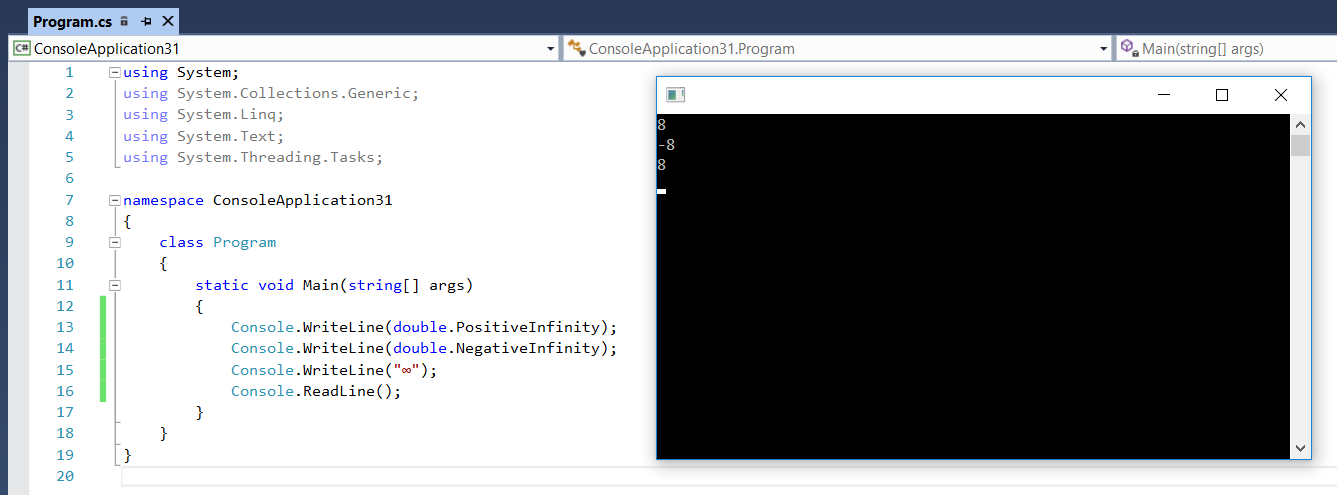Close the Program.cs editor tab
The width and height of the screenshot is (1337, 495).
click(167, 21)
